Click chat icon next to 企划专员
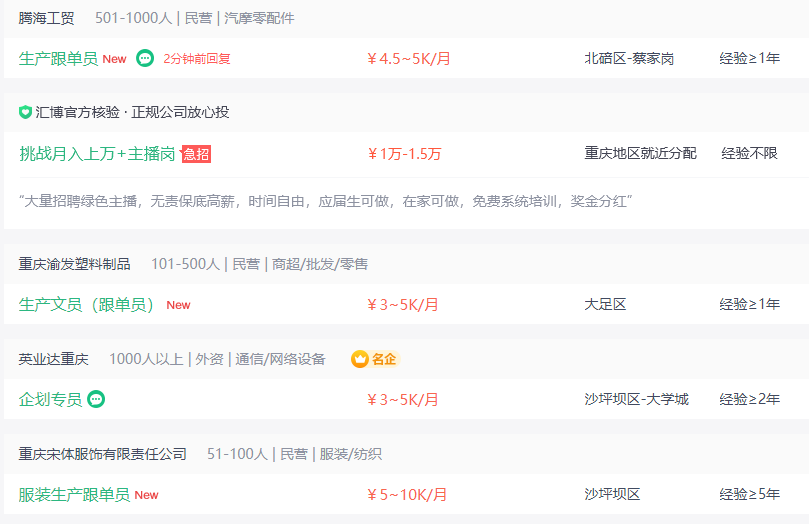The width and height of the screenshot is (809, 524). coord(96,399)
